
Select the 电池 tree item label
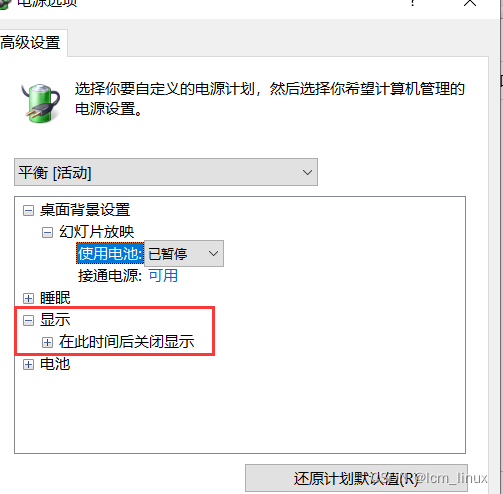[55, 364]
